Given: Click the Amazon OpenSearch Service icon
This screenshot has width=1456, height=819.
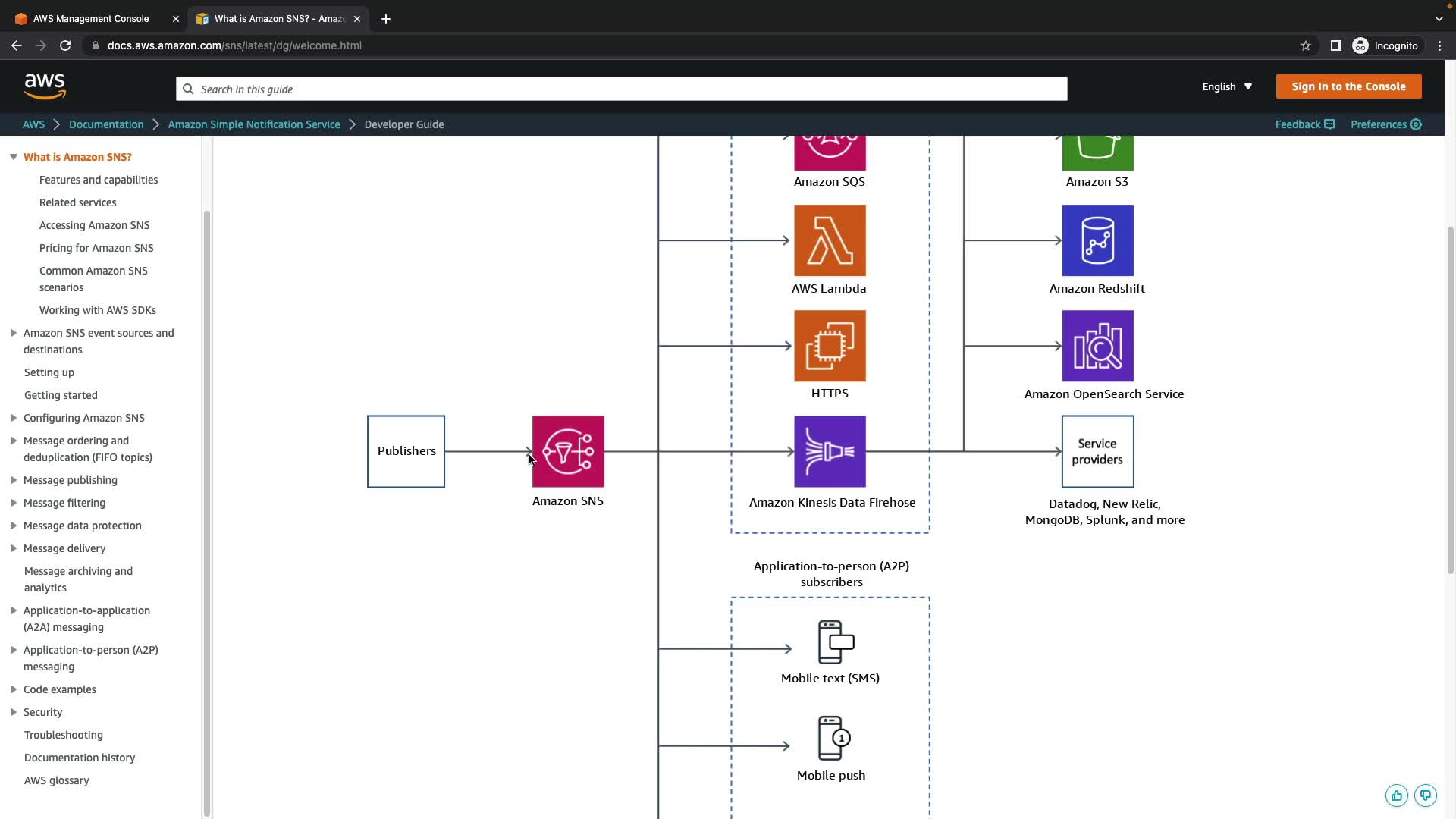Looking at the screenshot, I should coord(1097,346).
